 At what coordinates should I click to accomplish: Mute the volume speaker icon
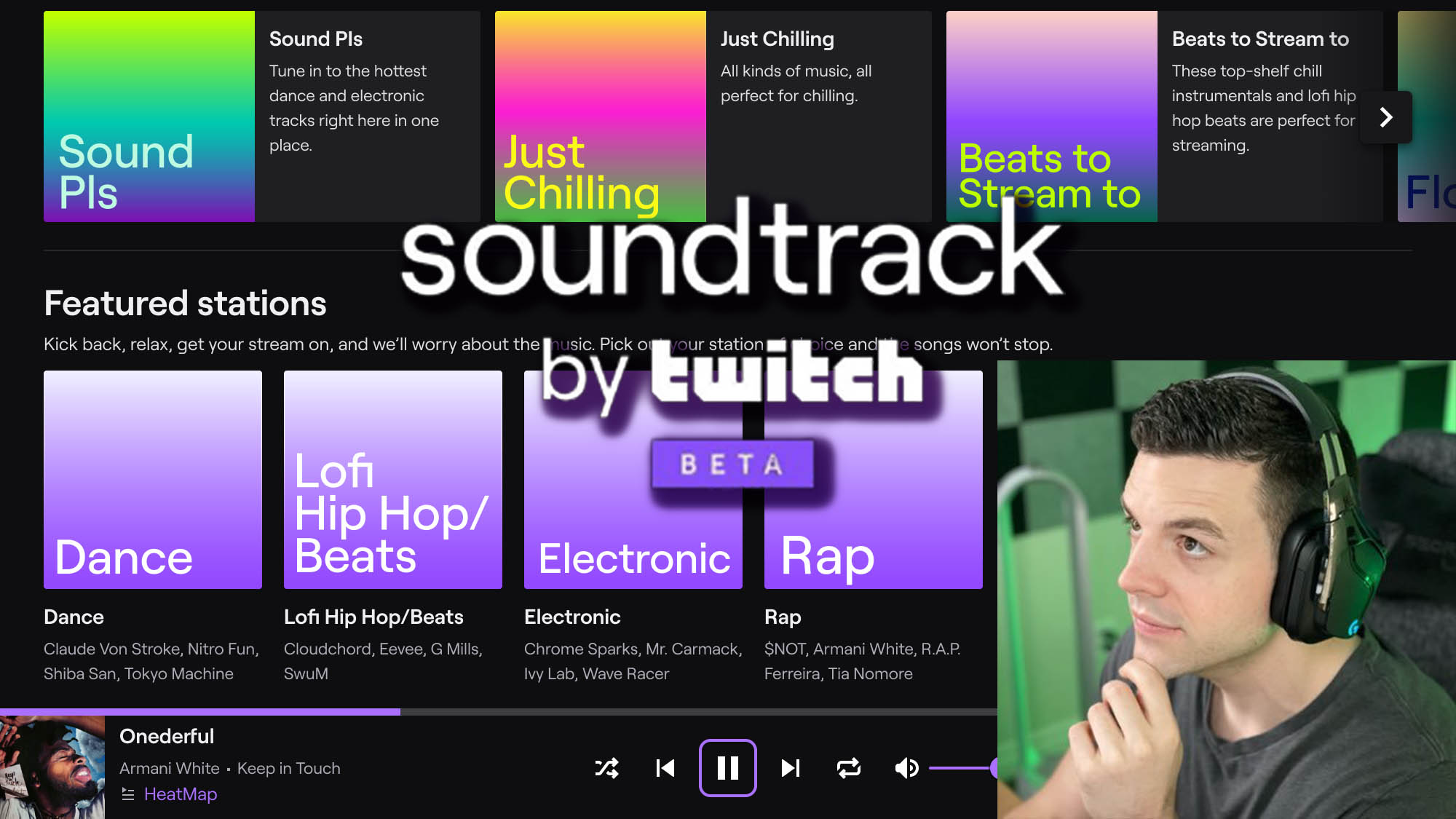[906, 768]
